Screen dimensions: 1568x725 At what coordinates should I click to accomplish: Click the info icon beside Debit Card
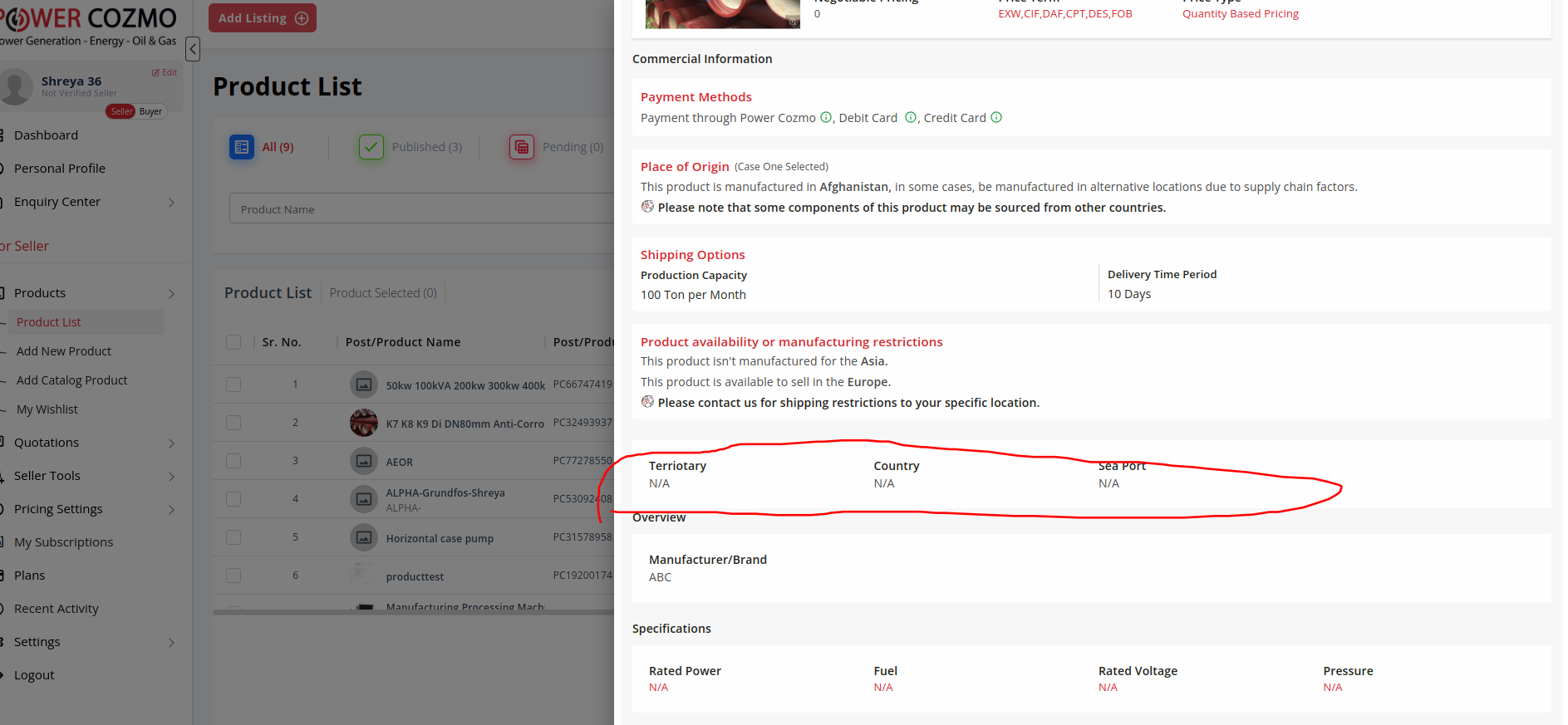(910, 118)
